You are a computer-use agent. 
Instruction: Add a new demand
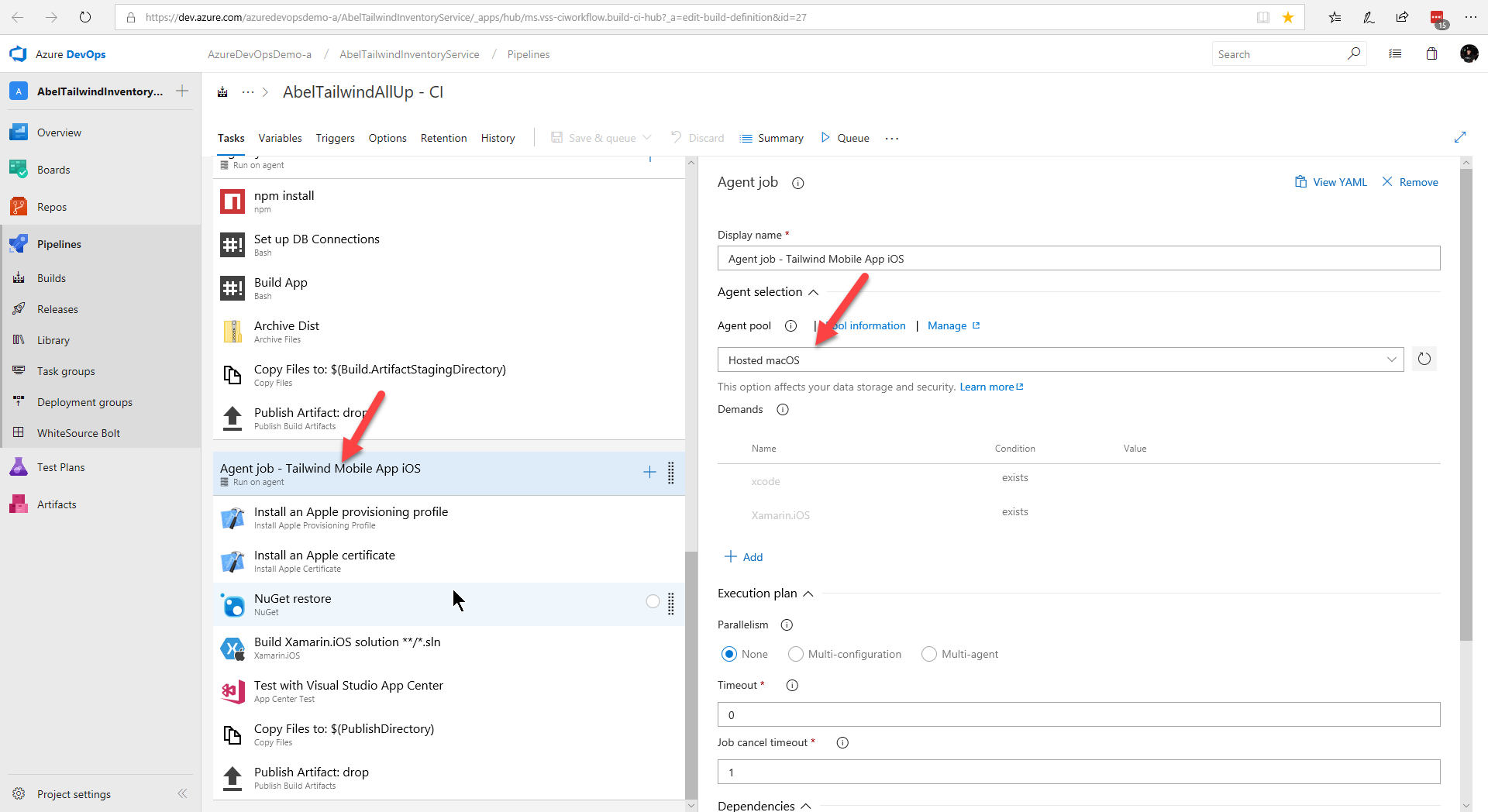pos(743,557)
